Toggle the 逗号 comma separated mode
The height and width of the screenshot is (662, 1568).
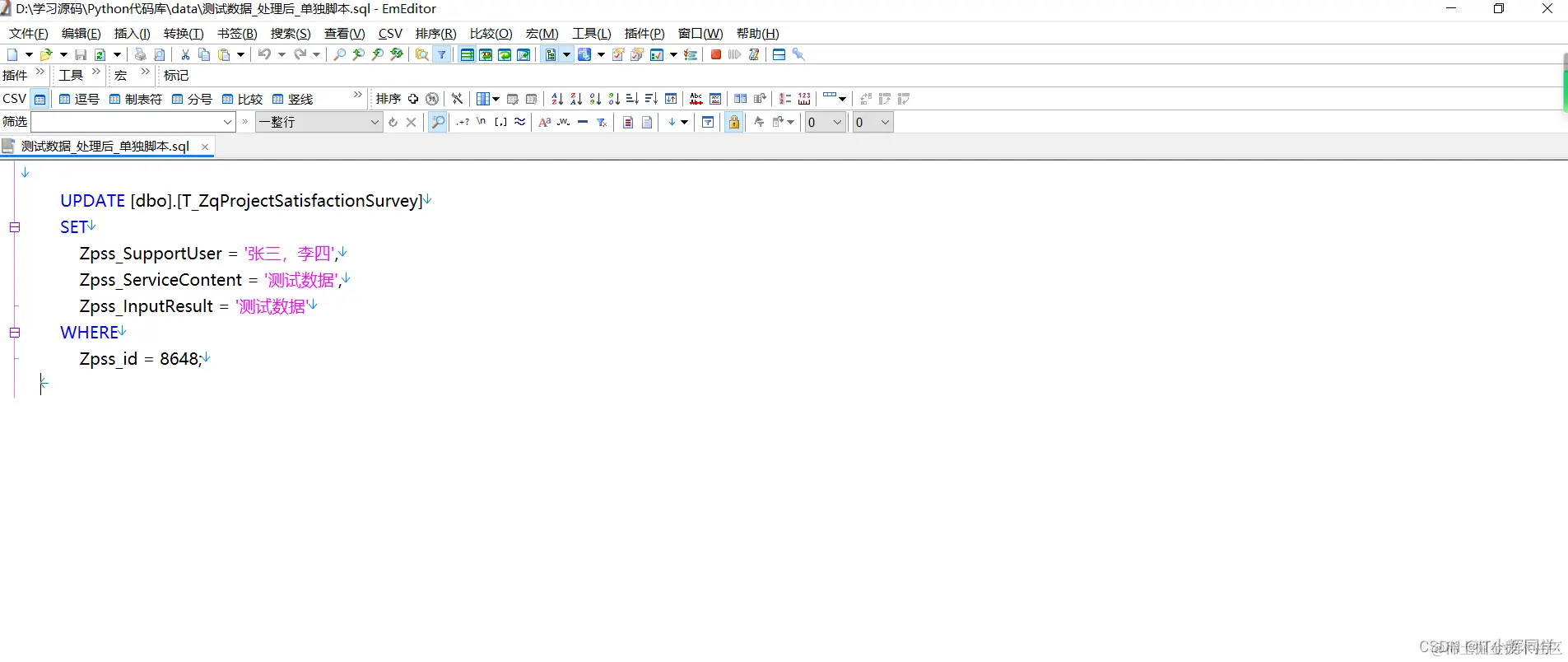(x=79, y=99)
